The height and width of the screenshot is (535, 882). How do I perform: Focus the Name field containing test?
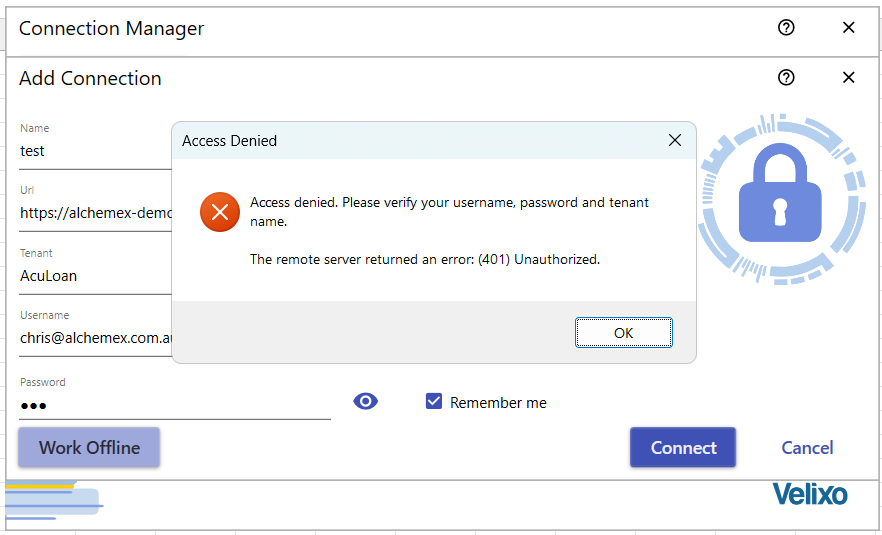(x=96, y=151)
